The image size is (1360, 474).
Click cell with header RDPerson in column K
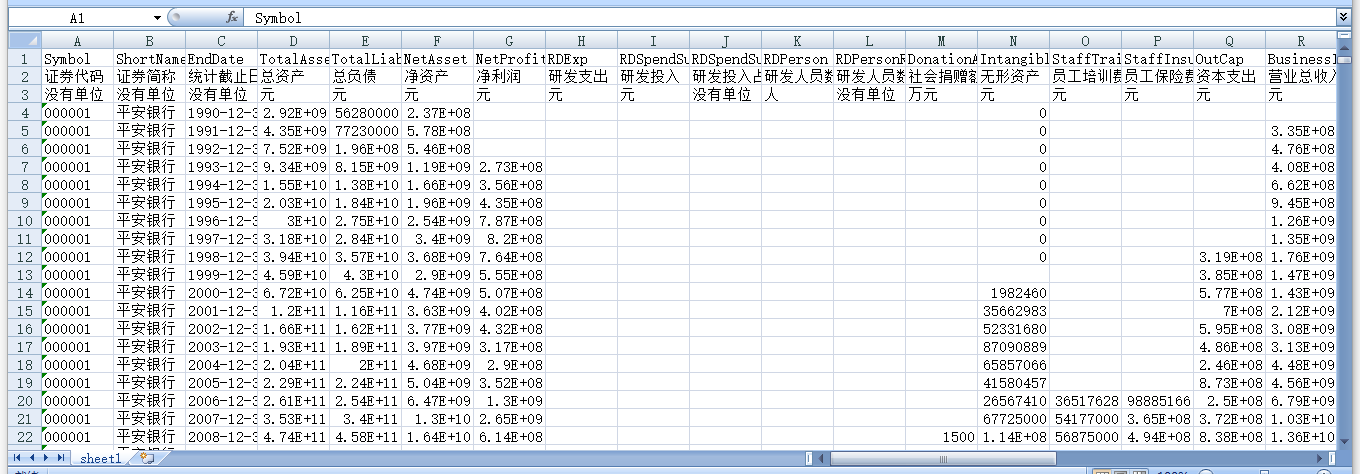click(x=797, y=59)
